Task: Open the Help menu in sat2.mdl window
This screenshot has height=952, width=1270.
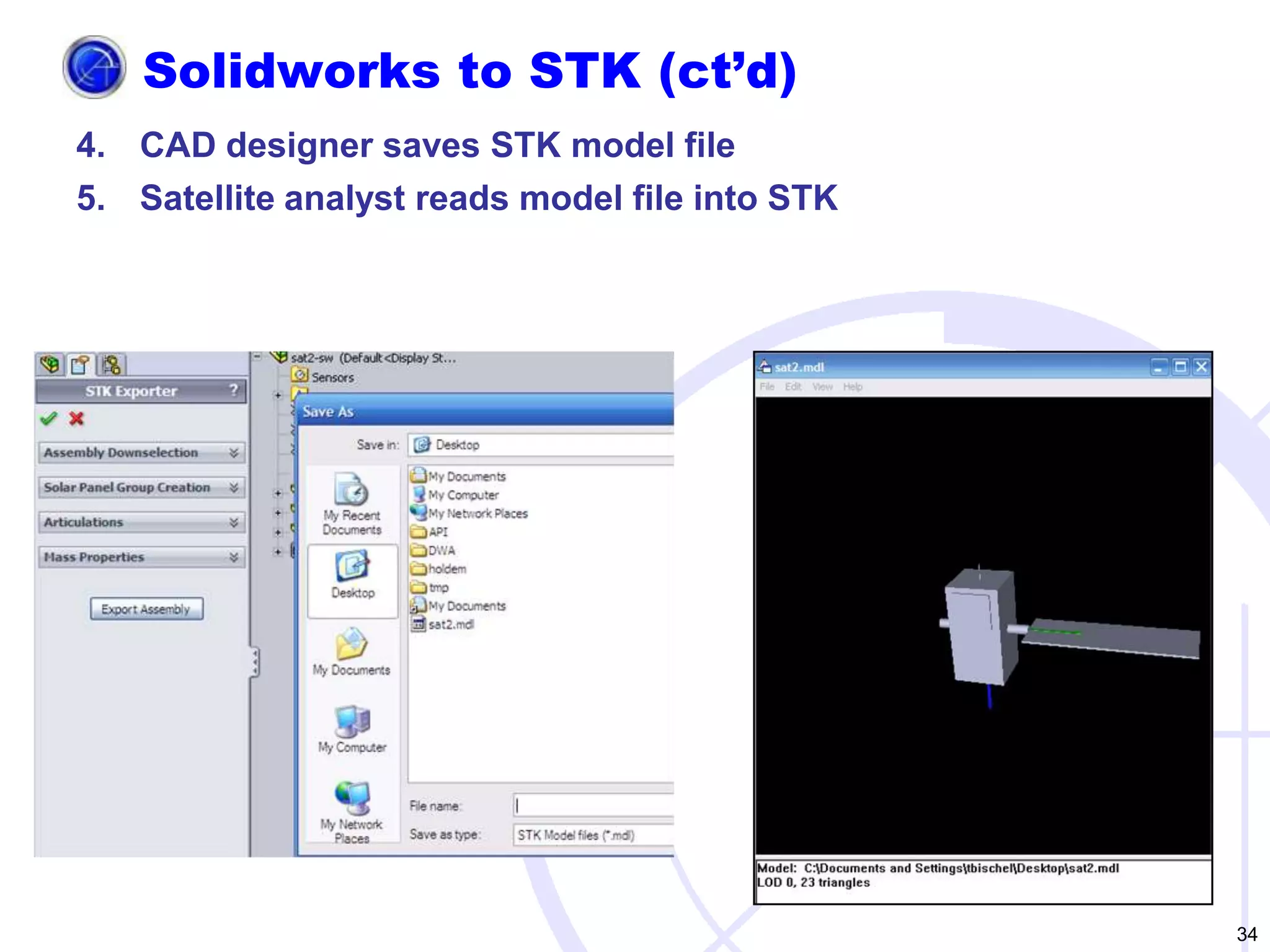Action: [853, 387]
